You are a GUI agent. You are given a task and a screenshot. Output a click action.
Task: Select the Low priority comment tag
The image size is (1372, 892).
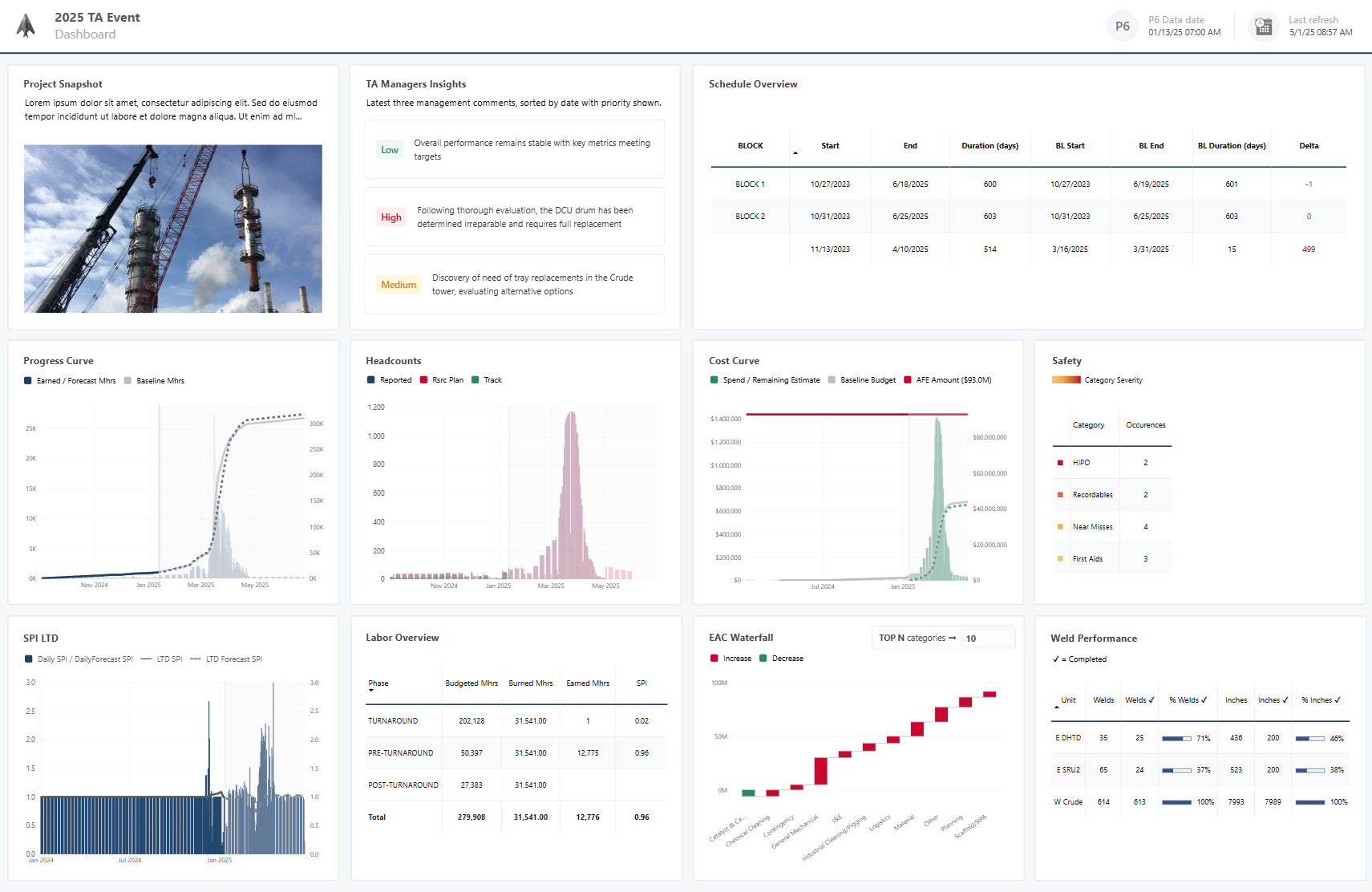pos(390,150)
